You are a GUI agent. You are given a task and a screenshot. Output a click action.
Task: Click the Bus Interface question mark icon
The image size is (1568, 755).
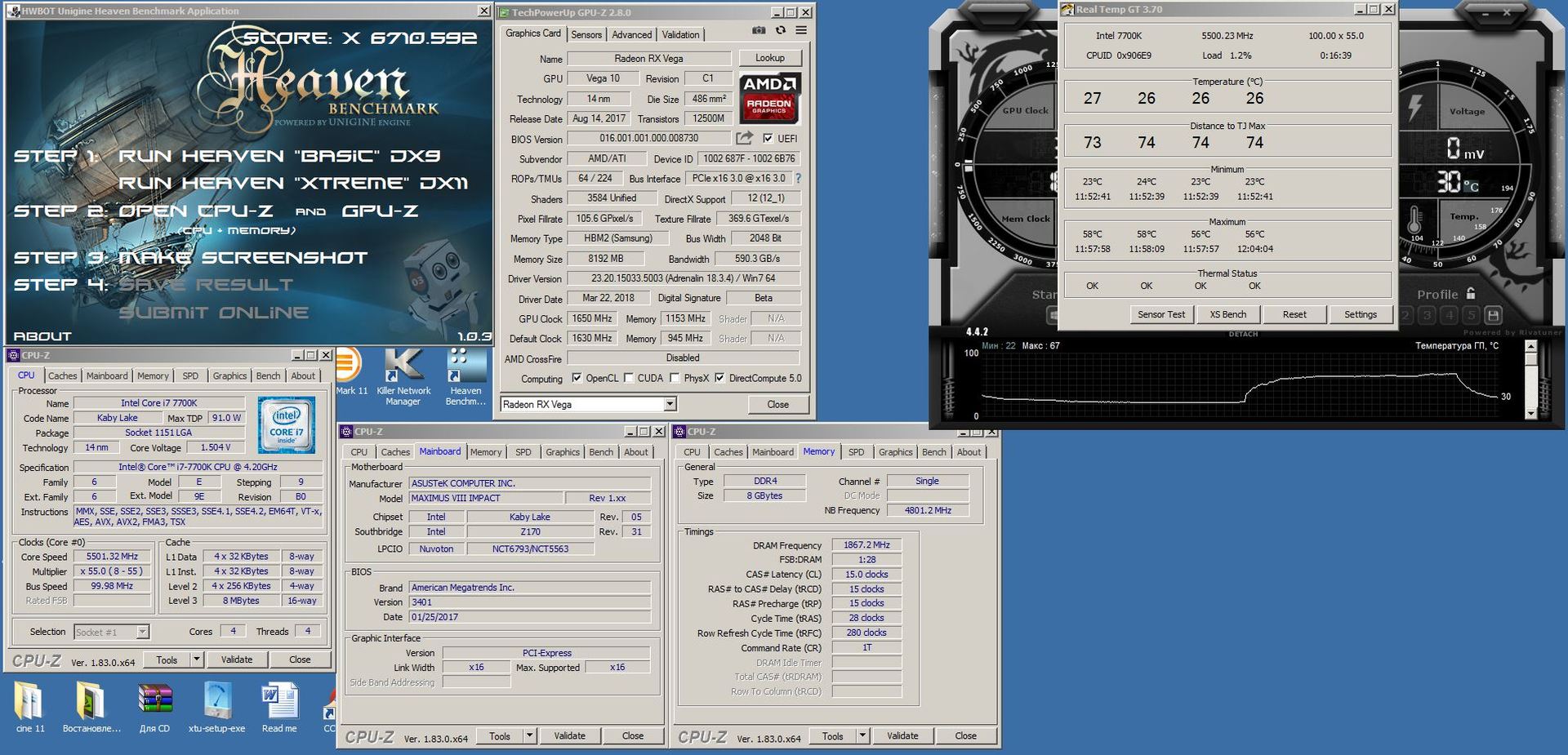[798, 178]
